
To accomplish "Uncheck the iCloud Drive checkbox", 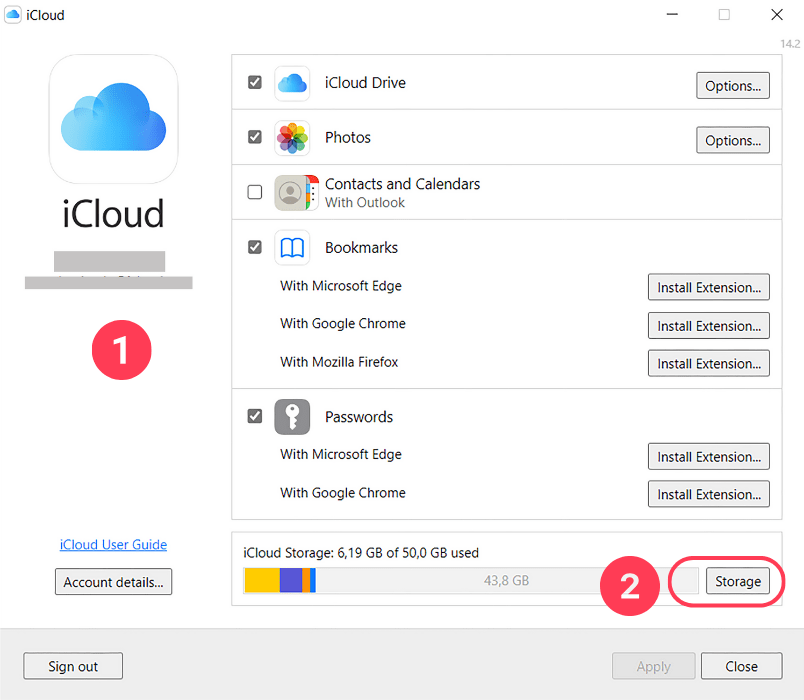I will tap(255, 82).
